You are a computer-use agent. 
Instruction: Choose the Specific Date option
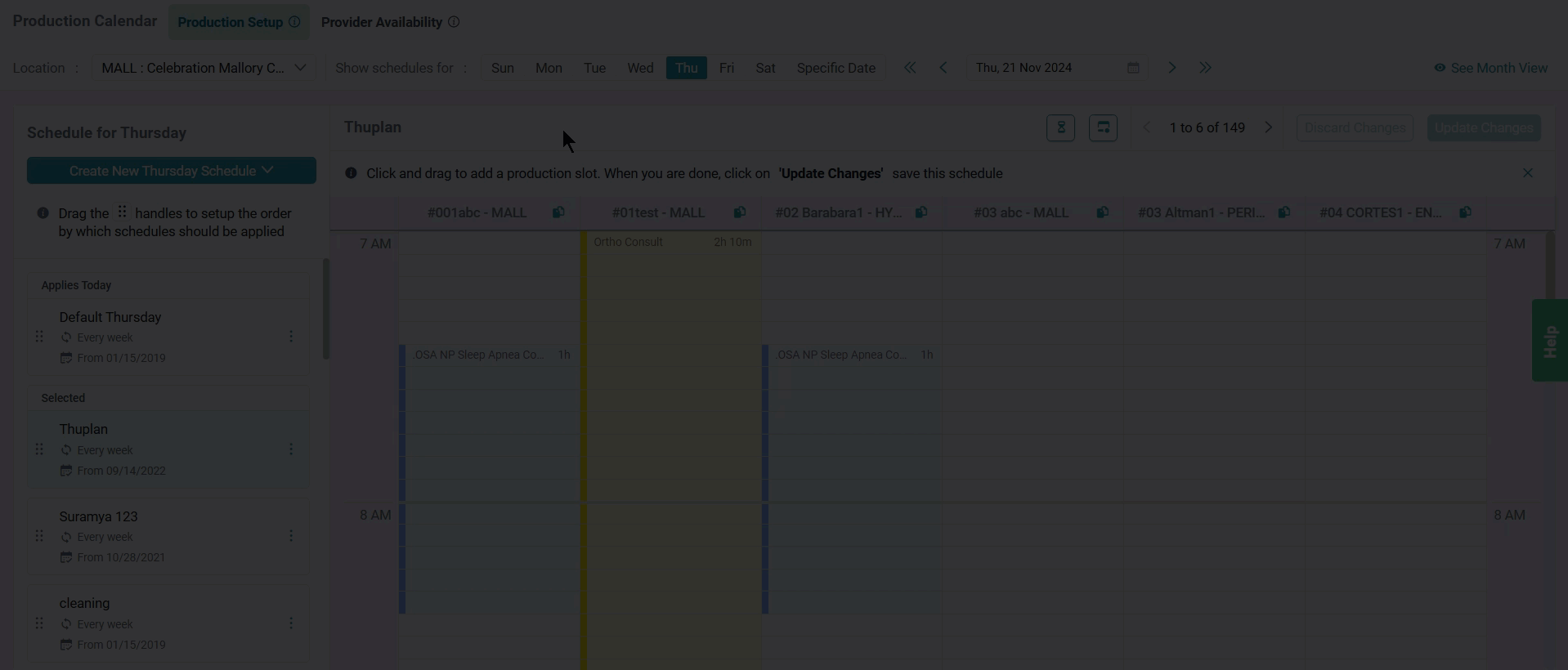836,68
